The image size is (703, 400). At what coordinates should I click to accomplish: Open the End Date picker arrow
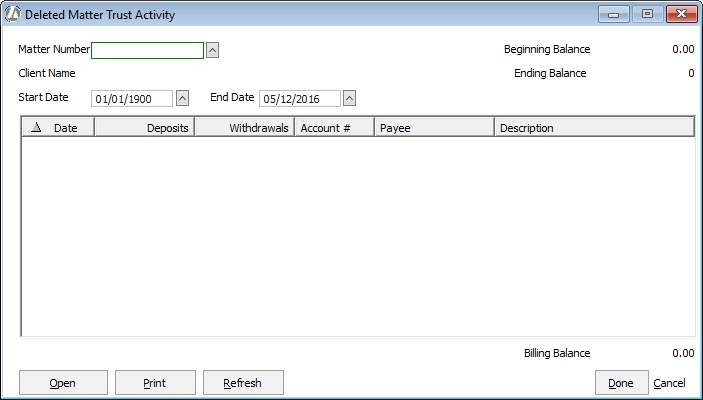(350, 98)
